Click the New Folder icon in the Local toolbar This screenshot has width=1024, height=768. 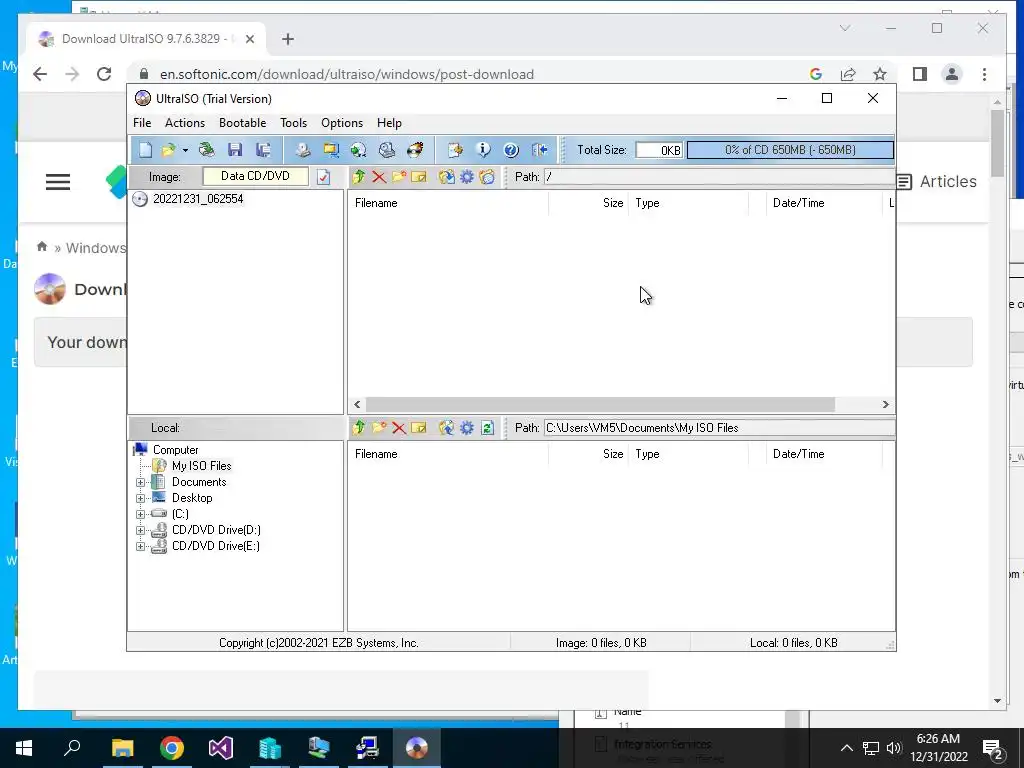[379, 428]
